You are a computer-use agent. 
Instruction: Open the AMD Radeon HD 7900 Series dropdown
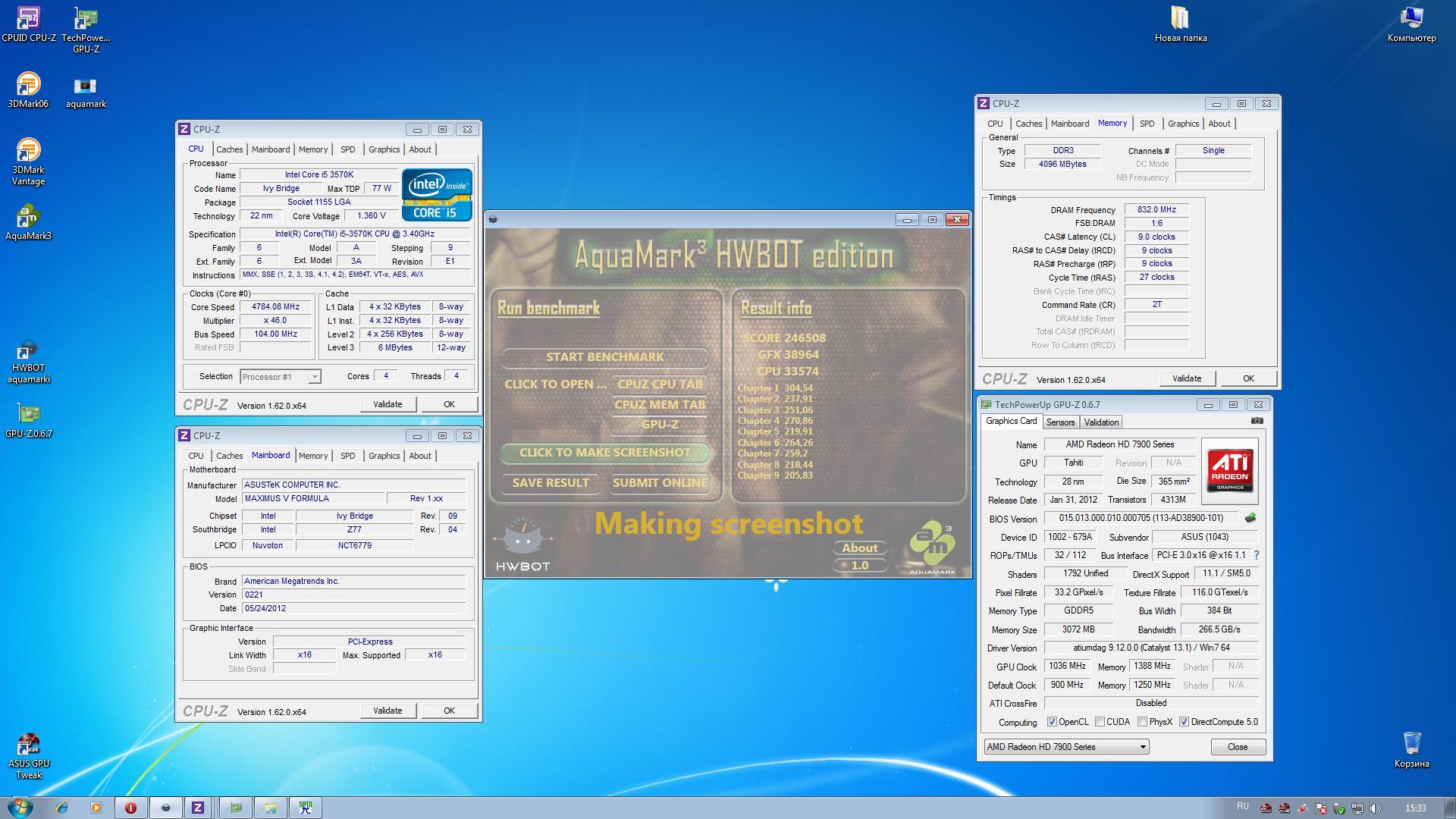(x=1066, y=747)
